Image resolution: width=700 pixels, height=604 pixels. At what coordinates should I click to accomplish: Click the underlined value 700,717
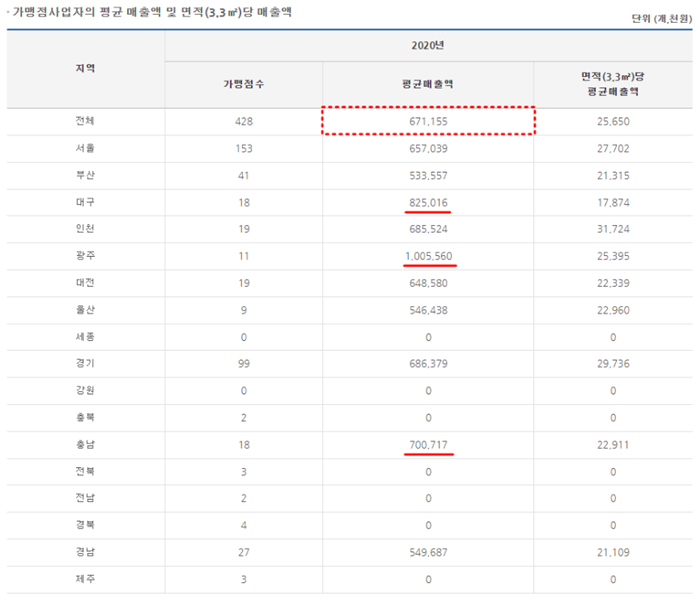tap(428, 445)
